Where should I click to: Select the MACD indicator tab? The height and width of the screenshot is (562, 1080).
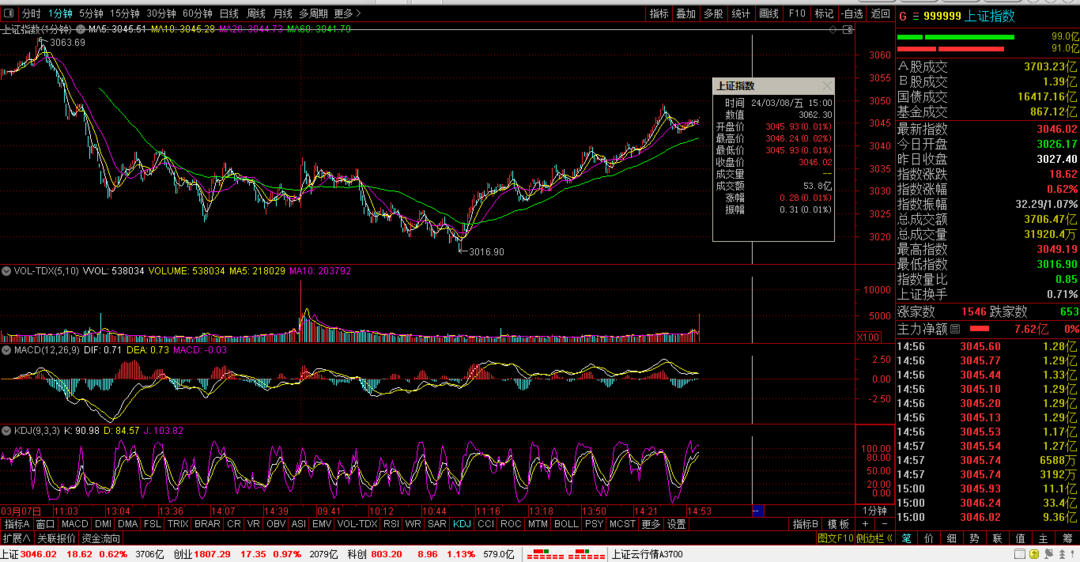[74, 524]
